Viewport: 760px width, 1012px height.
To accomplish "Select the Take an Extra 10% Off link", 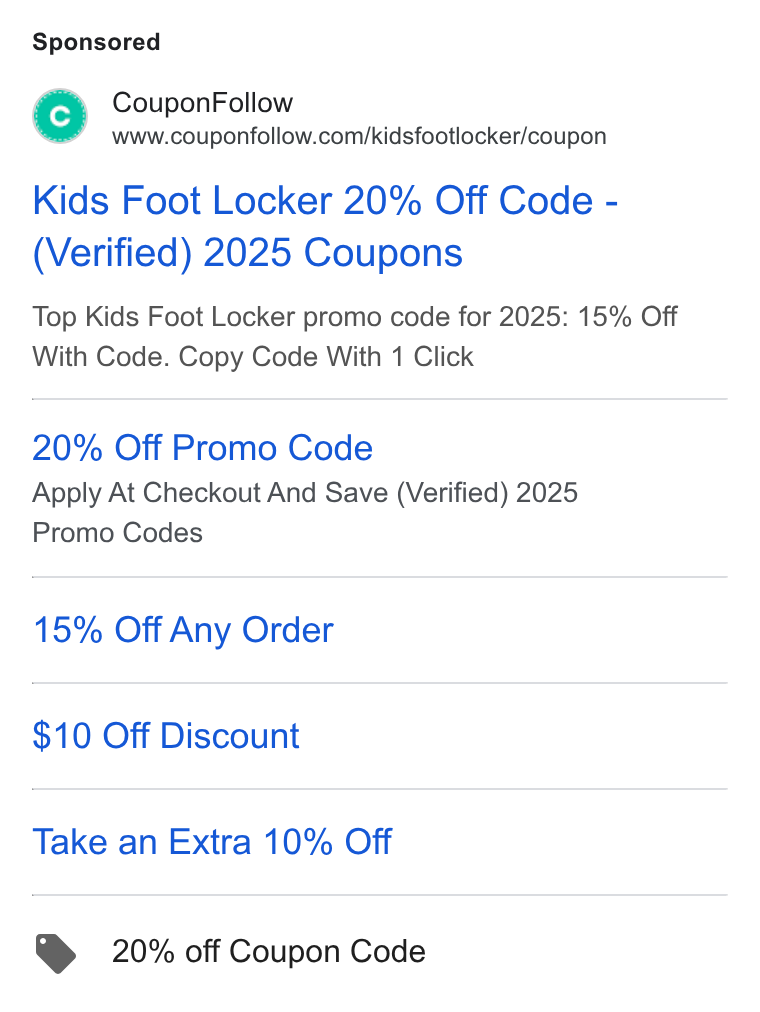I will (212, 842).
